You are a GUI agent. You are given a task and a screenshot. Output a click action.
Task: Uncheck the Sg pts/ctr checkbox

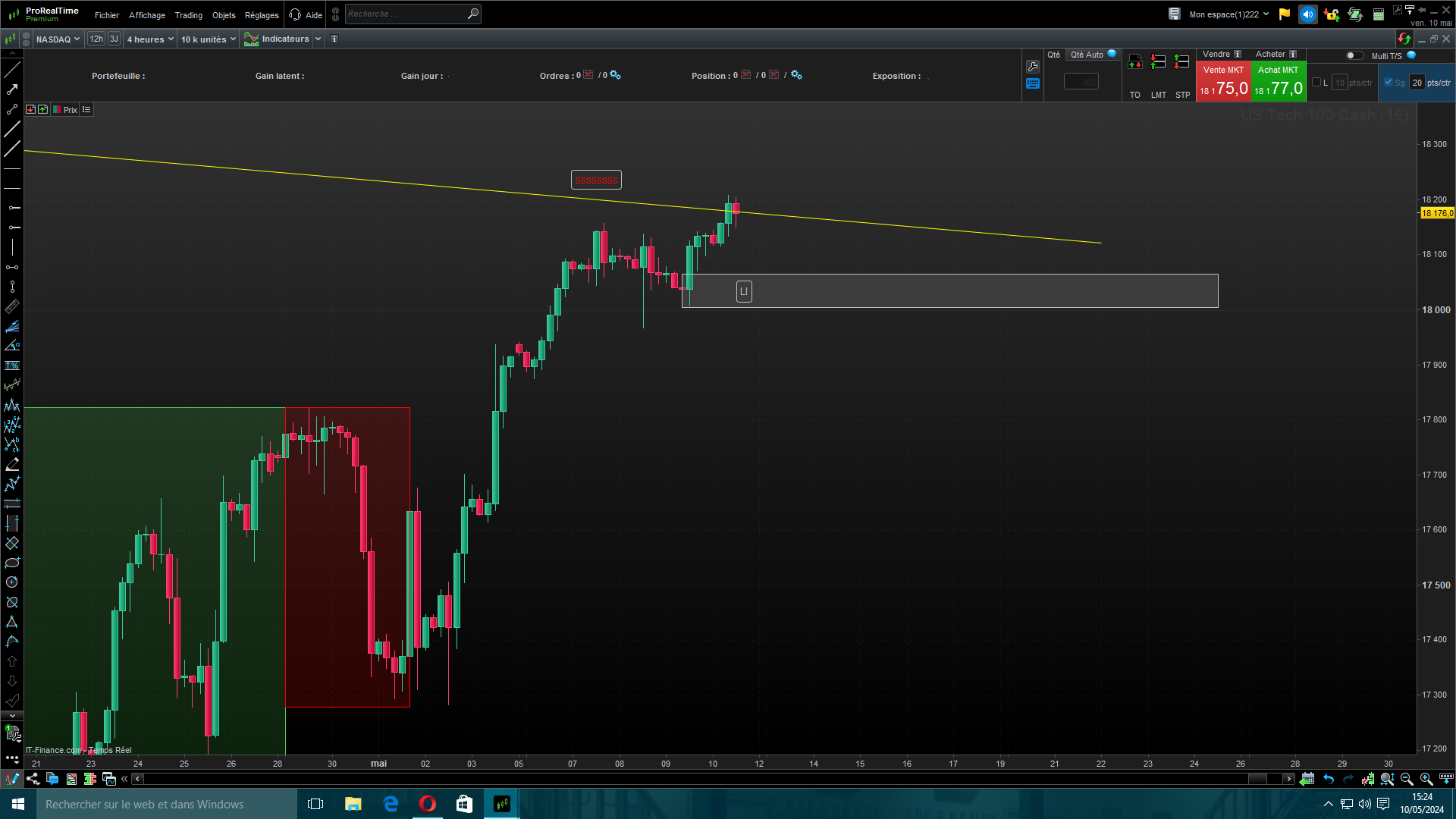click(1389, 83)
